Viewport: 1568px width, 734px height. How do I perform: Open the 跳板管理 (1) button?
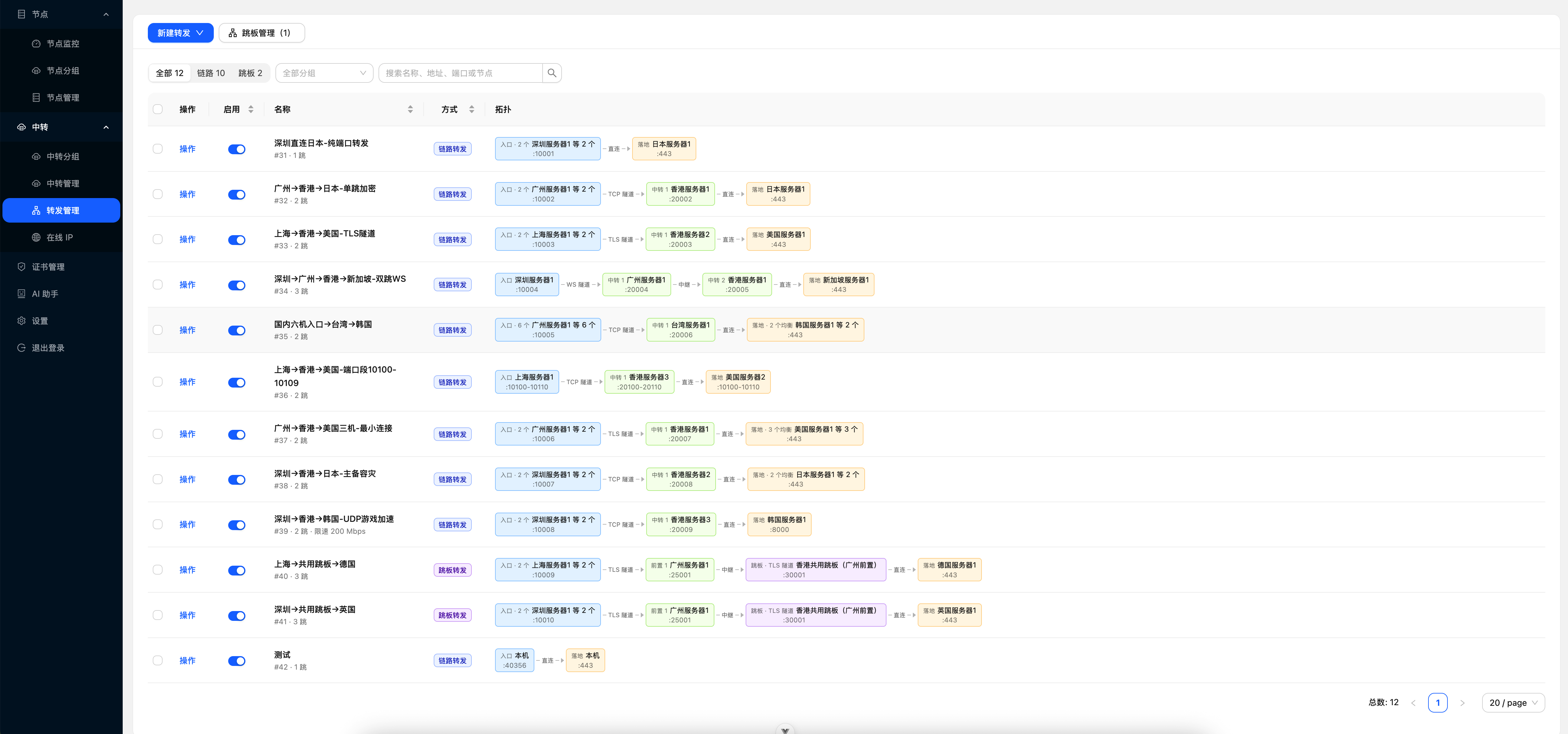click(261, 33)
